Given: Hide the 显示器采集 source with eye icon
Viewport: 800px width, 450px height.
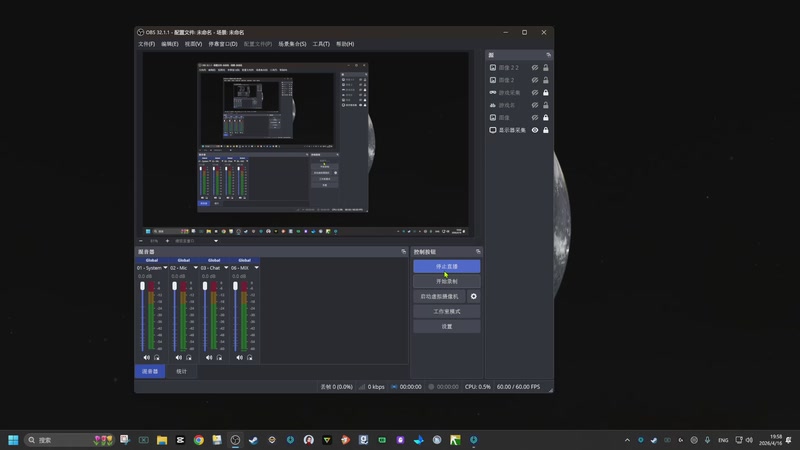Looking at the screenshot, I should [535, 130].
